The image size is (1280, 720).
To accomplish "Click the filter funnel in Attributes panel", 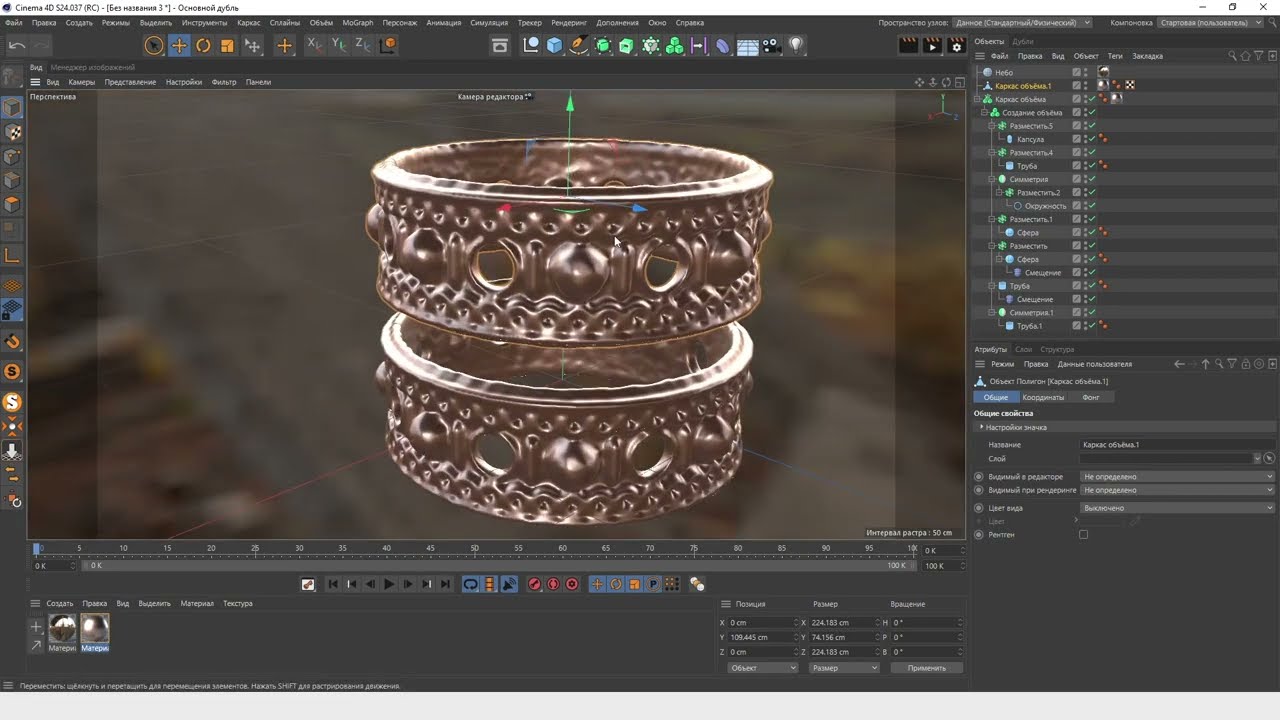I will (1232, 364).
